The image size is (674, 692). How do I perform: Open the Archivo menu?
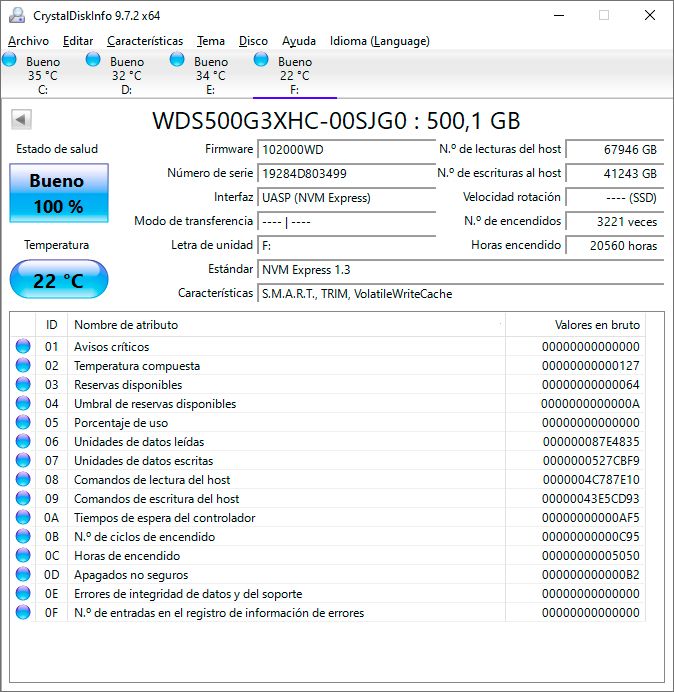[28, 41]
